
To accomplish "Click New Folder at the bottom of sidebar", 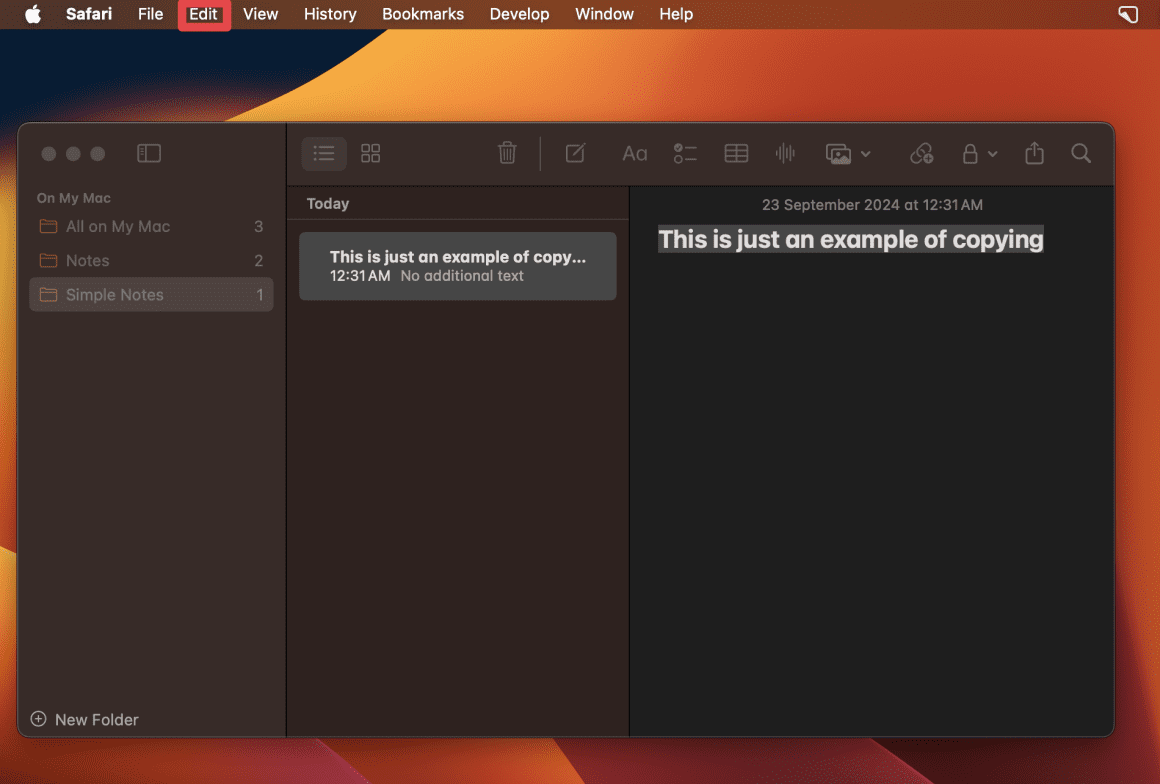I will pyautogui.click(x=95, y=719).
